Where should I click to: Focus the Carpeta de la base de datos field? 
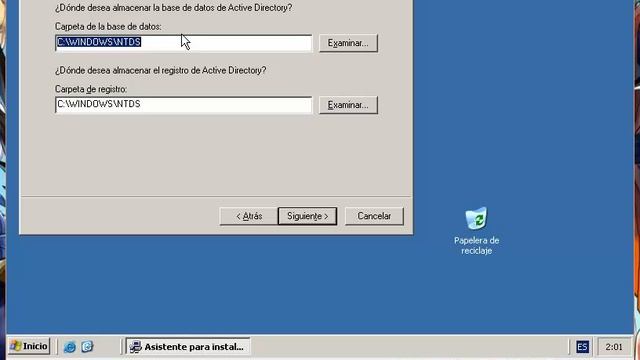[x=183, y=43]
